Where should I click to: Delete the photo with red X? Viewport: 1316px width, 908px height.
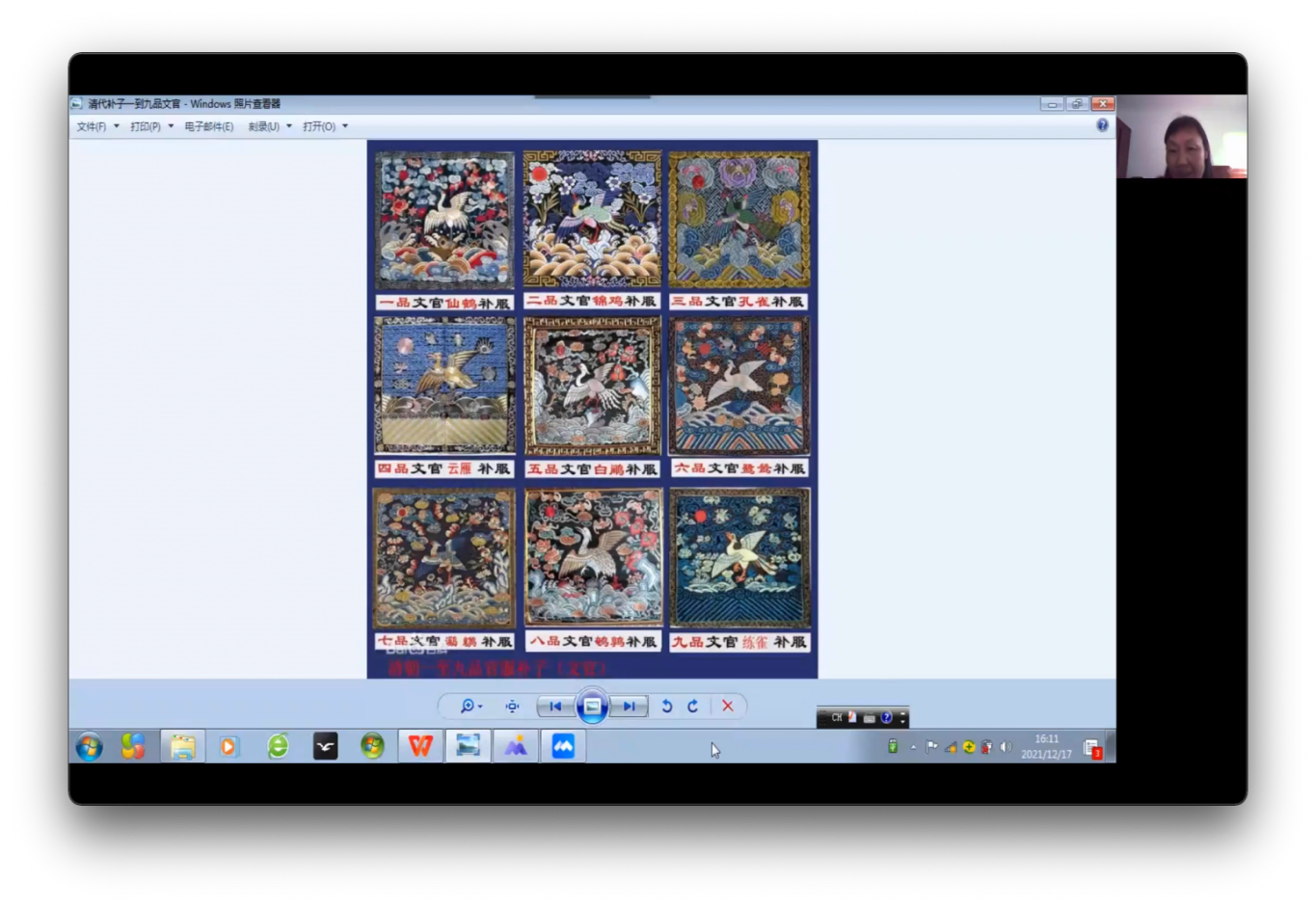click(x=728, y=707)
